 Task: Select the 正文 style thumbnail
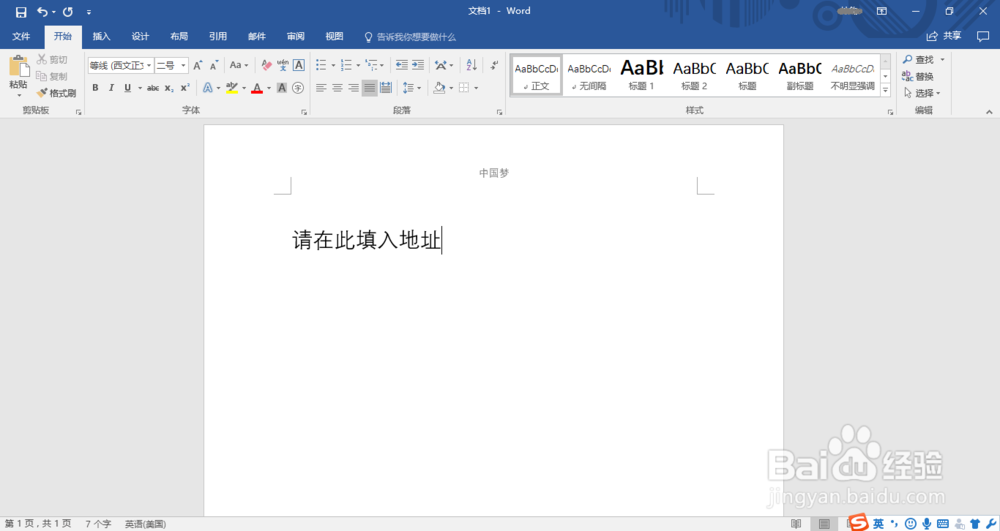coord(536,75)
